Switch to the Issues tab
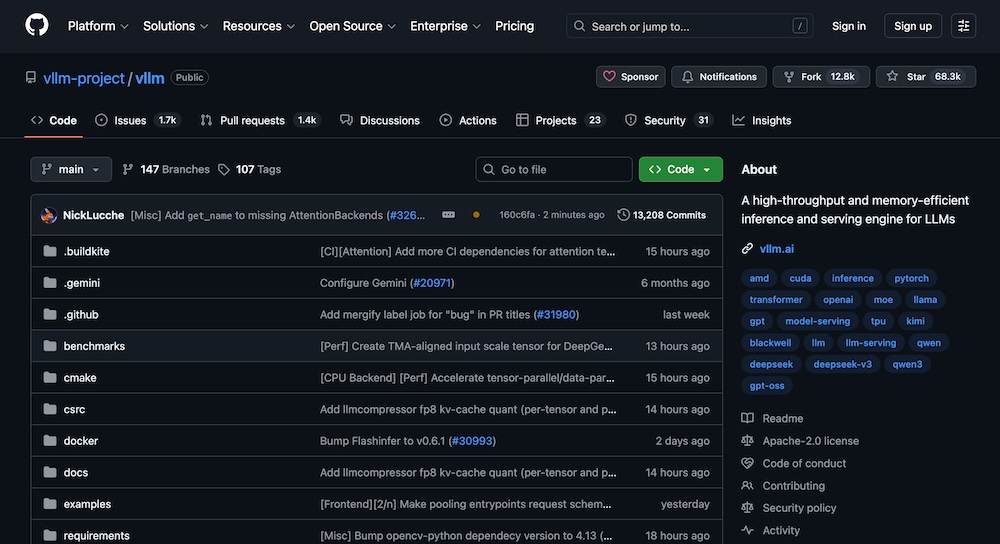The height and width of the screenshot is (544, 1000). pyautogui.click(x=129, y=120)
